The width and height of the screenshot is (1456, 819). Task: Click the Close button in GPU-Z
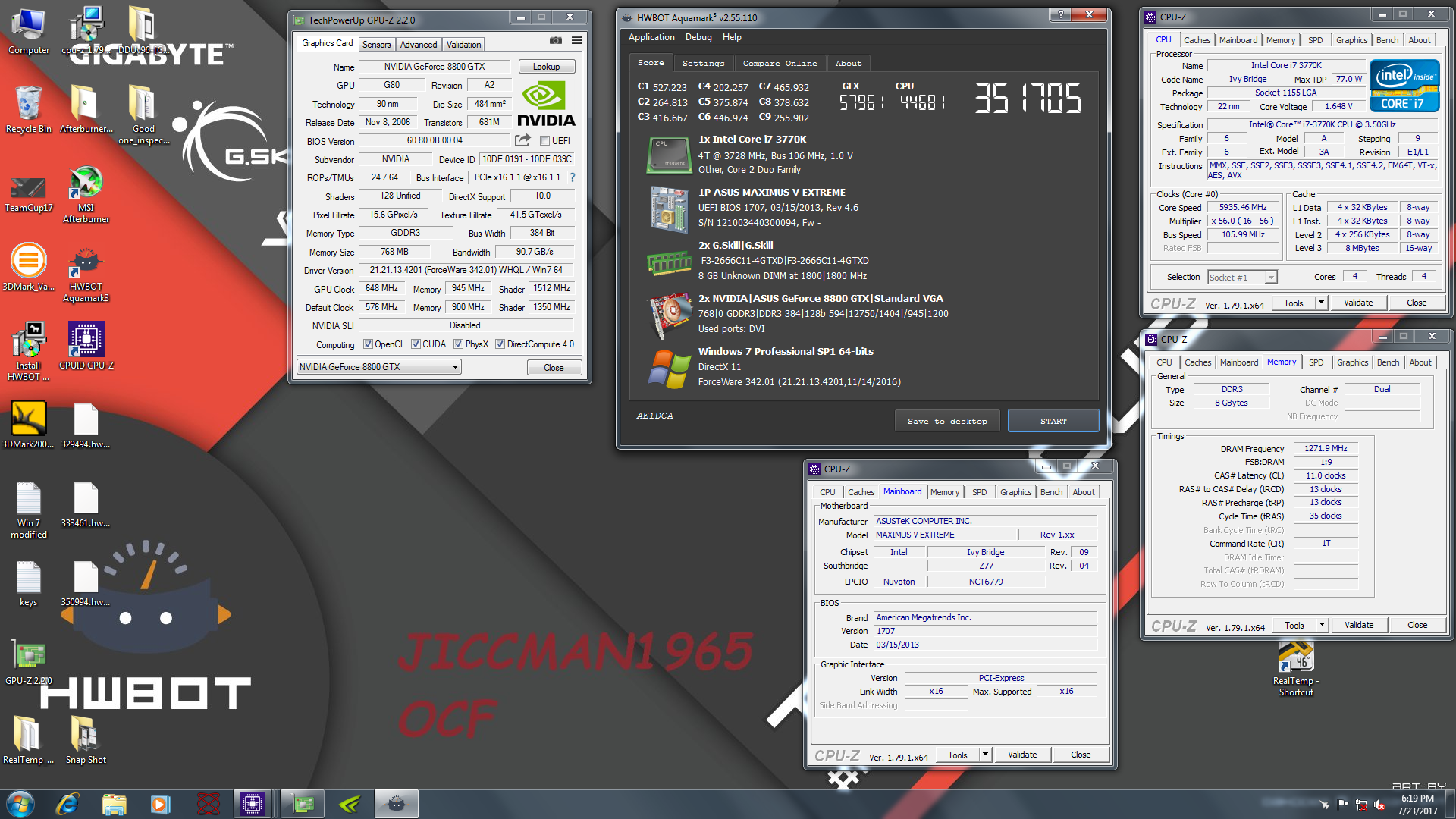point(554,368)
